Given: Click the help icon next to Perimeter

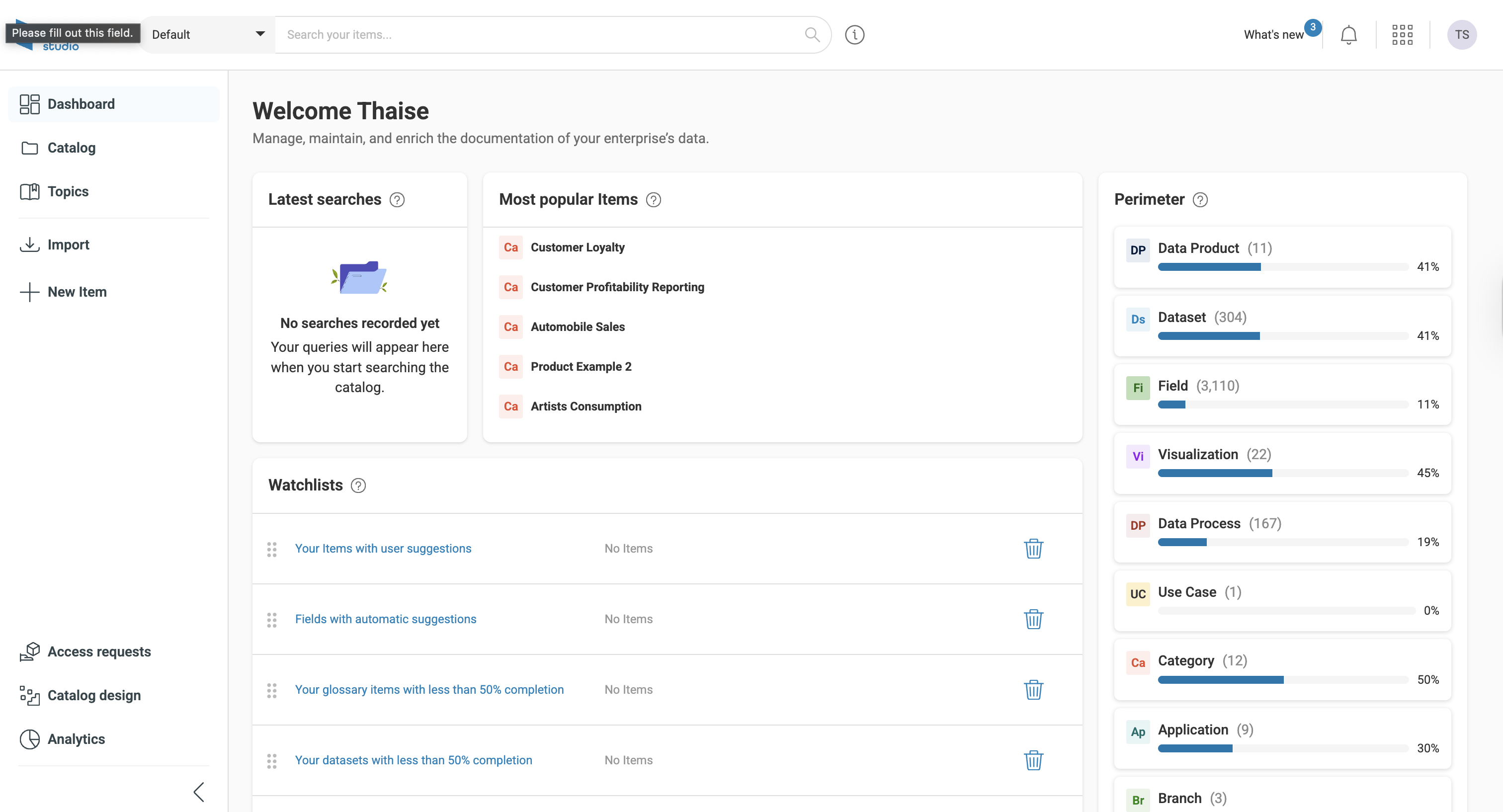Looking at the screenshot, I should pos(1200,200).
